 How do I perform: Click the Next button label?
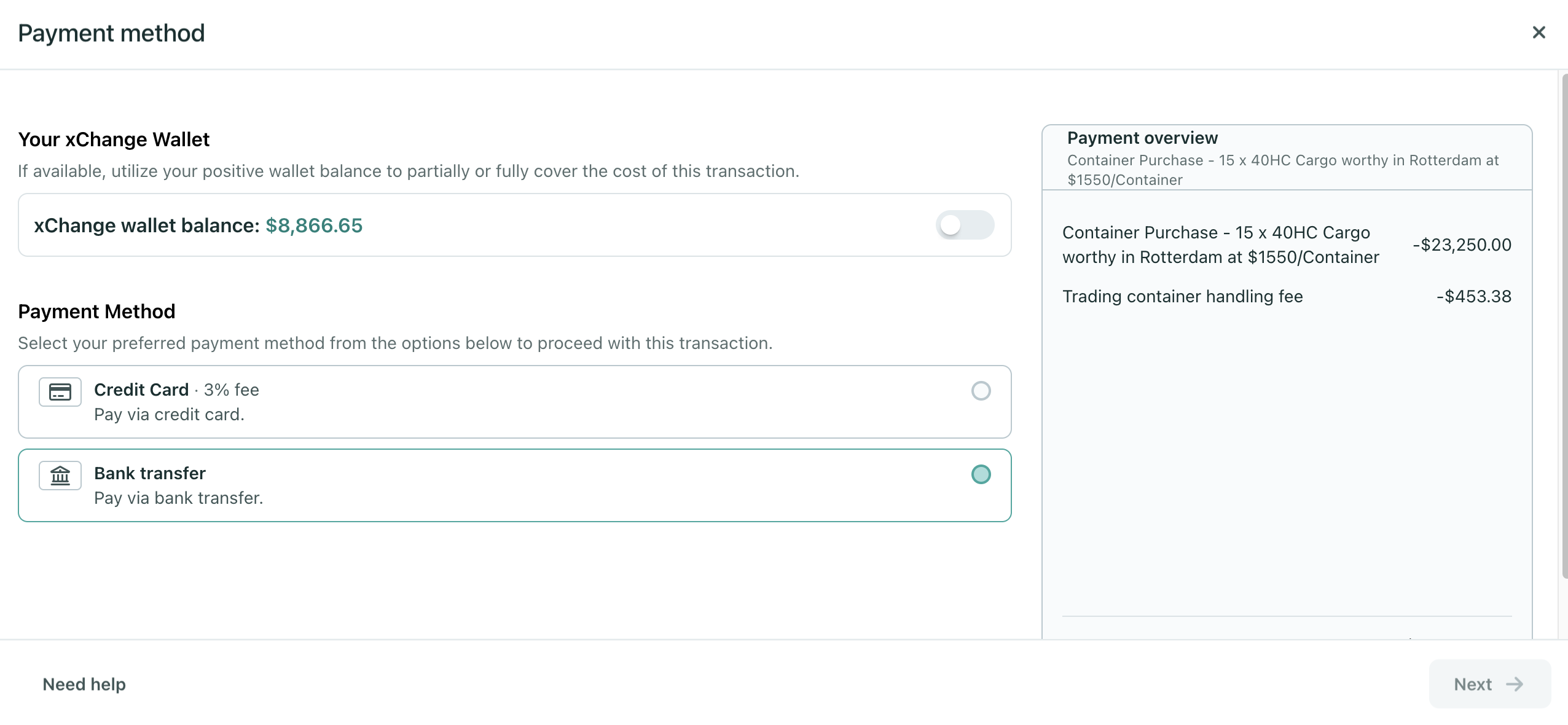1473,684
